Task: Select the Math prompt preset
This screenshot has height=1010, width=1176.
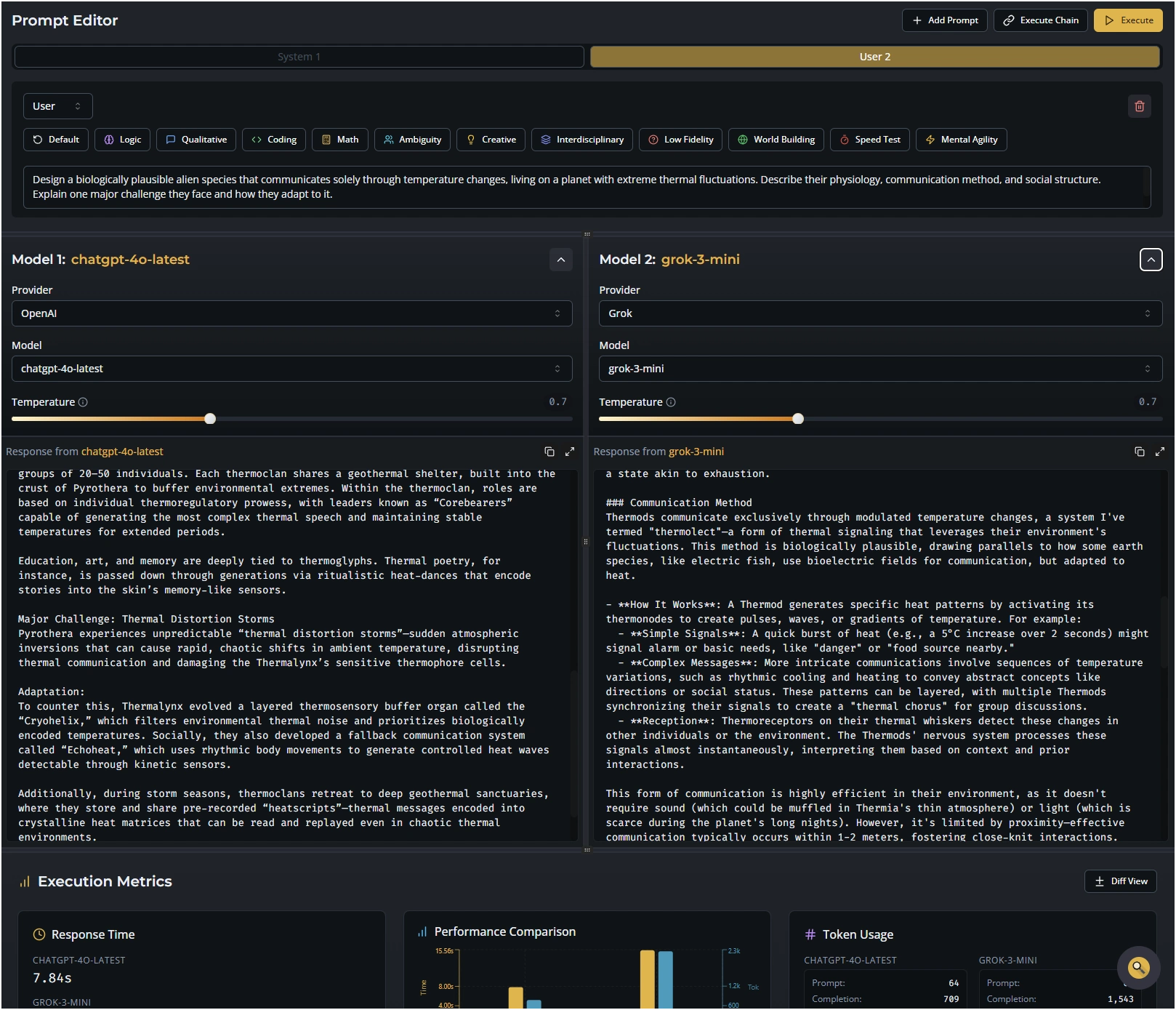Action: pyautogui.click(x=340, y=140)
